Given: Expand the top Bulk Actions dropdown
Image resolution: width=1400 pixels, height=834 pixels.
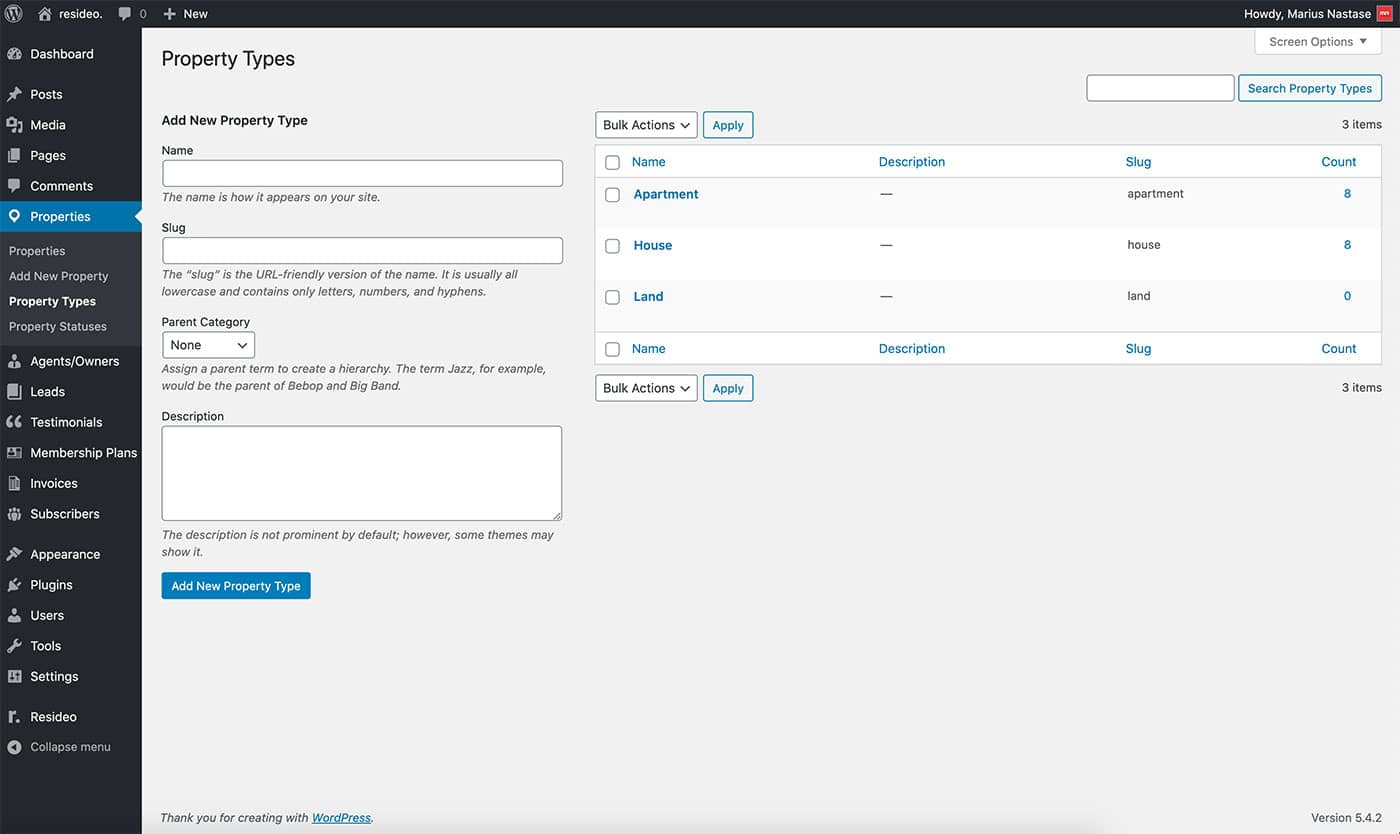Looking at the screenshot, I should (646, 125).
